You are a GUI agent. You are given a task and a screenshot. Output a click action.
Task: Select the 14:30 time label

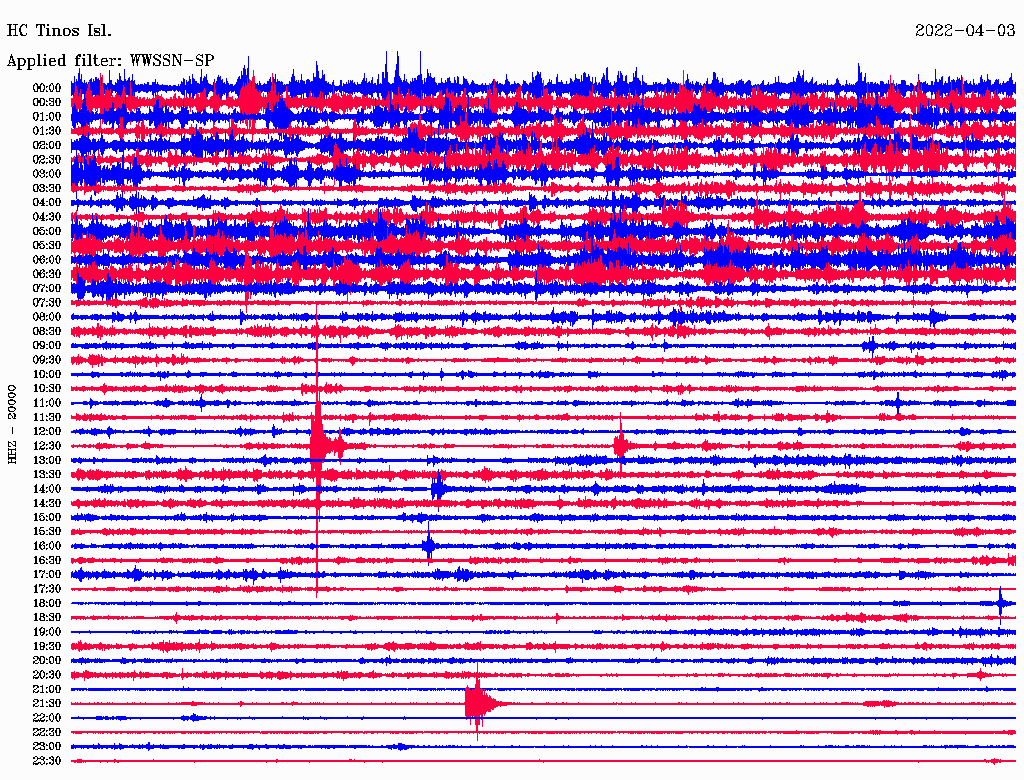click(x=47, y=503)
